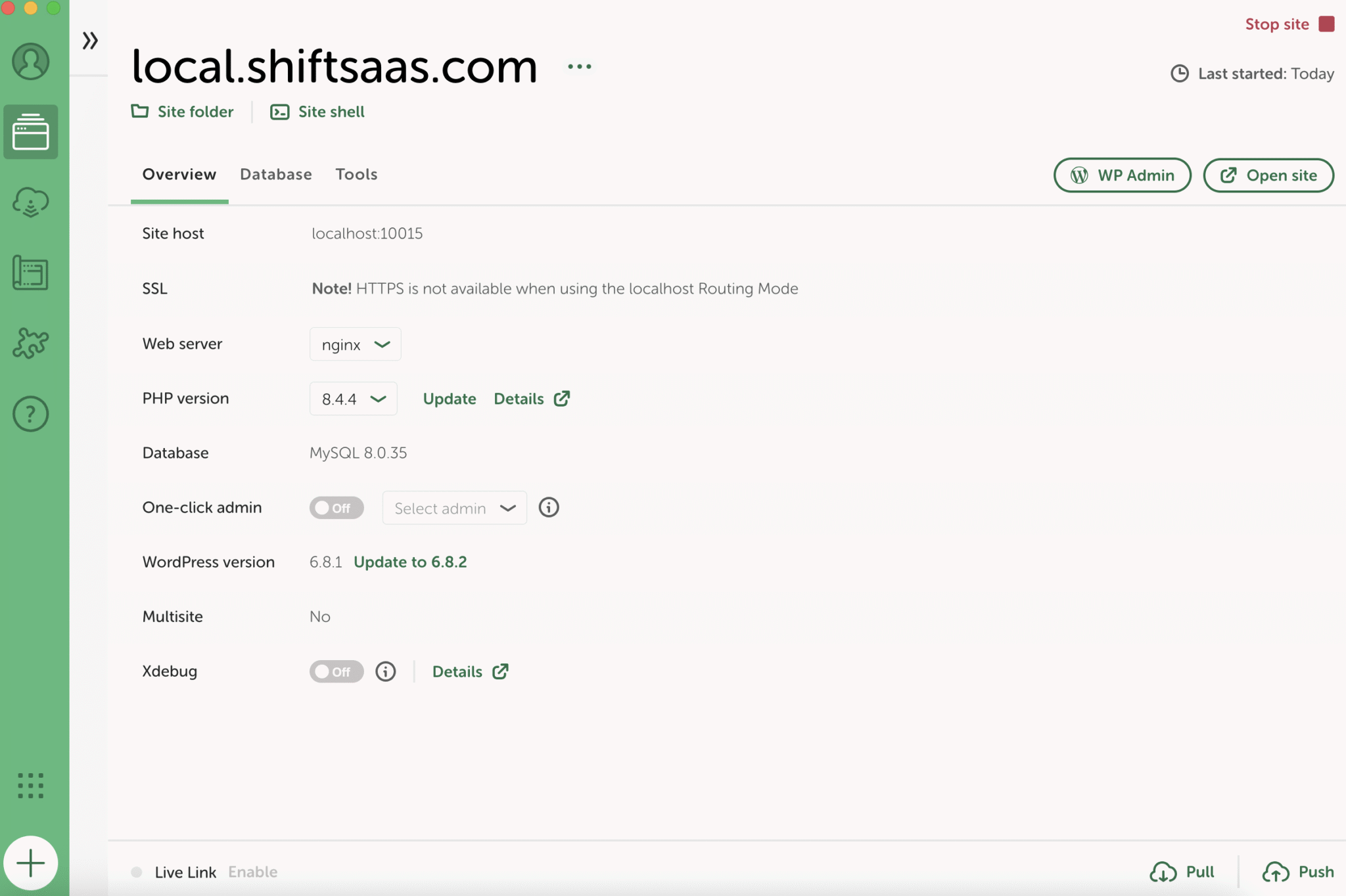Toggle the One-click admin switch

(x=336, y=508)
